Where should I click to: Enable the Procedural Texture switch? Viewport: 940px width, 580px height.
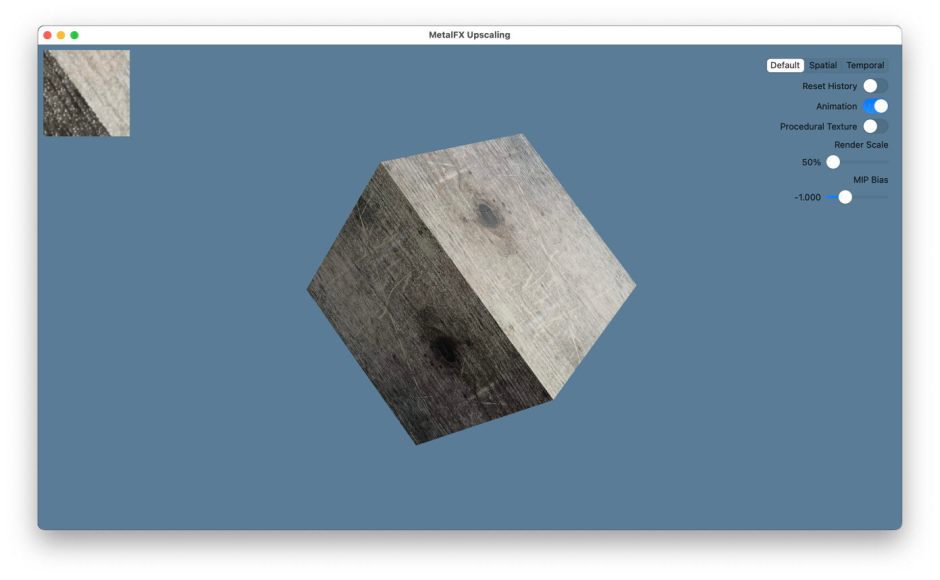coord(875,127)
